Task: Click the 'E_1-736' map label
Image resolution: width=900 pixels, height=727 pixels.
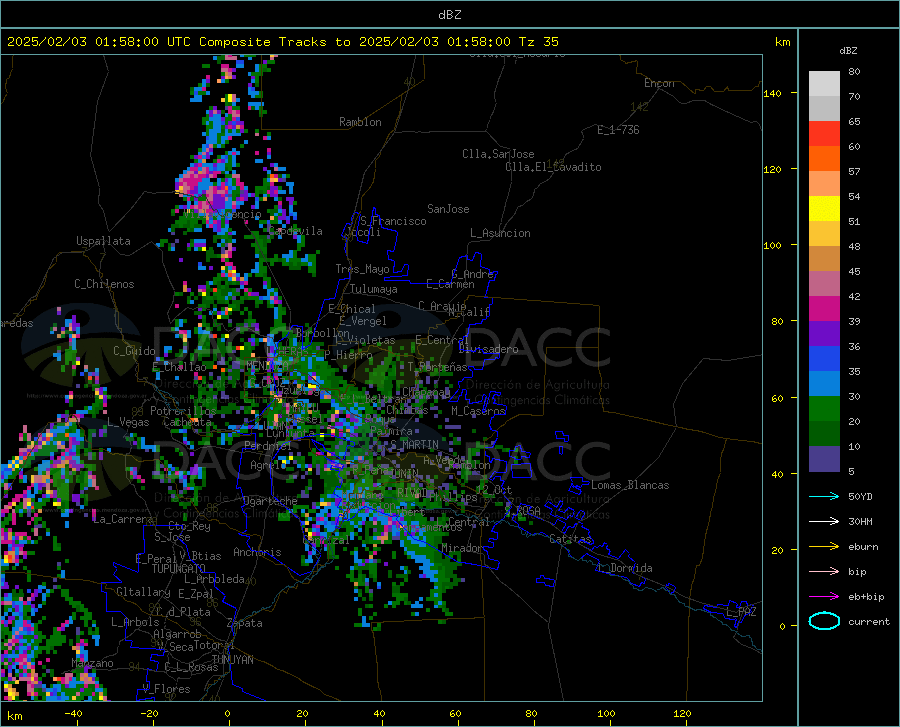Action: pos(618,130)
